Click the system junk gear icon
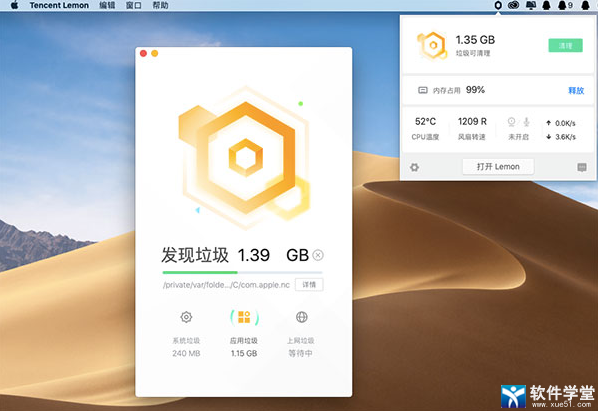 tap(186, 317)
